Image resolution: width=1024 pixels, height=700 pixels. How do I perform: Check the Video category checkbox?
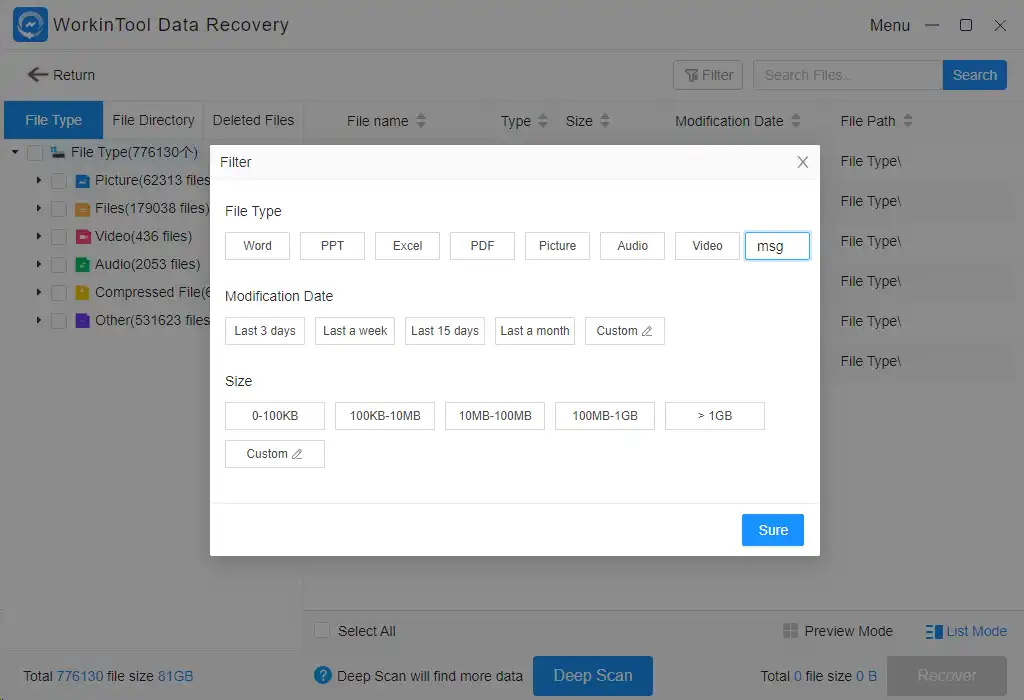point(59,237)
